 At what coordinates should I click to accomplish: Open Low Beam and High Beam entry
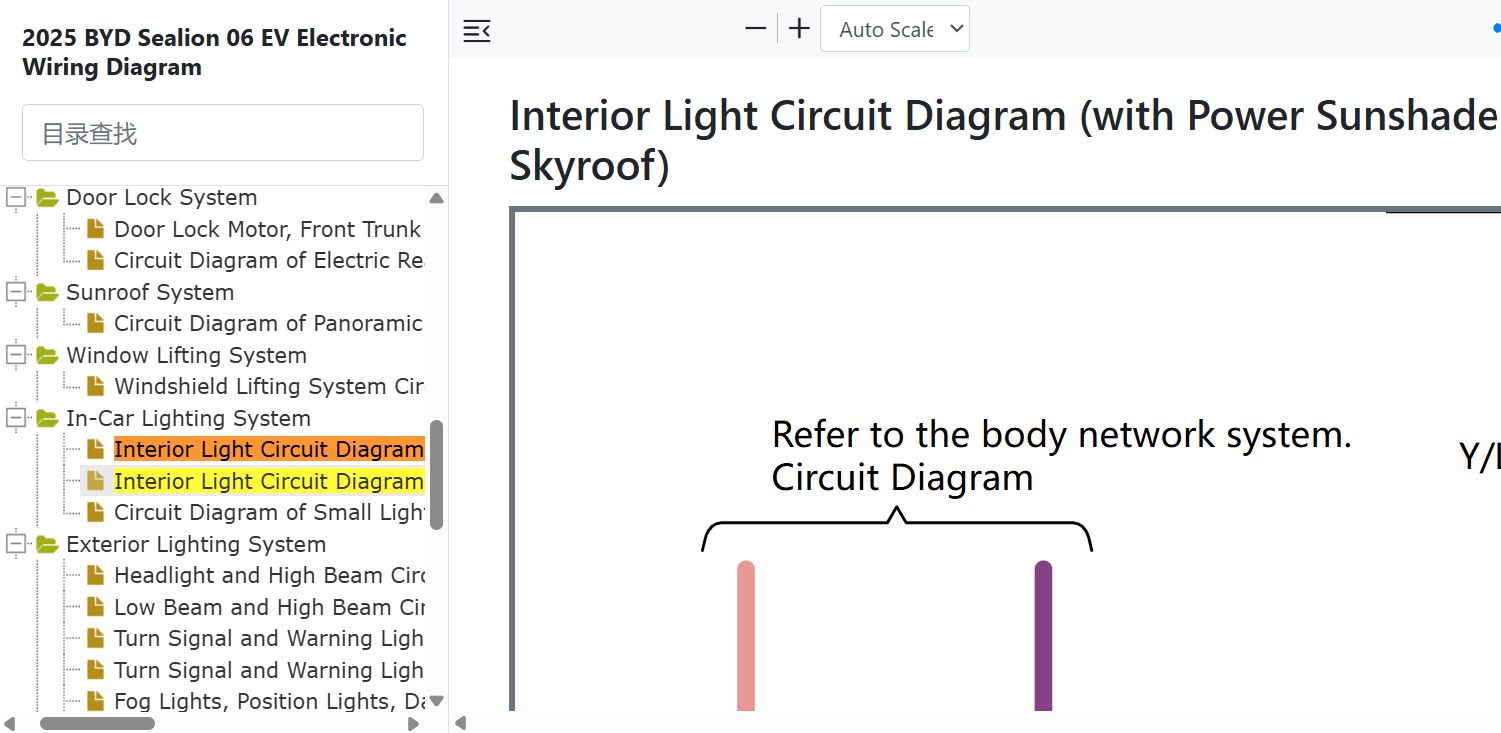[268, 608]
